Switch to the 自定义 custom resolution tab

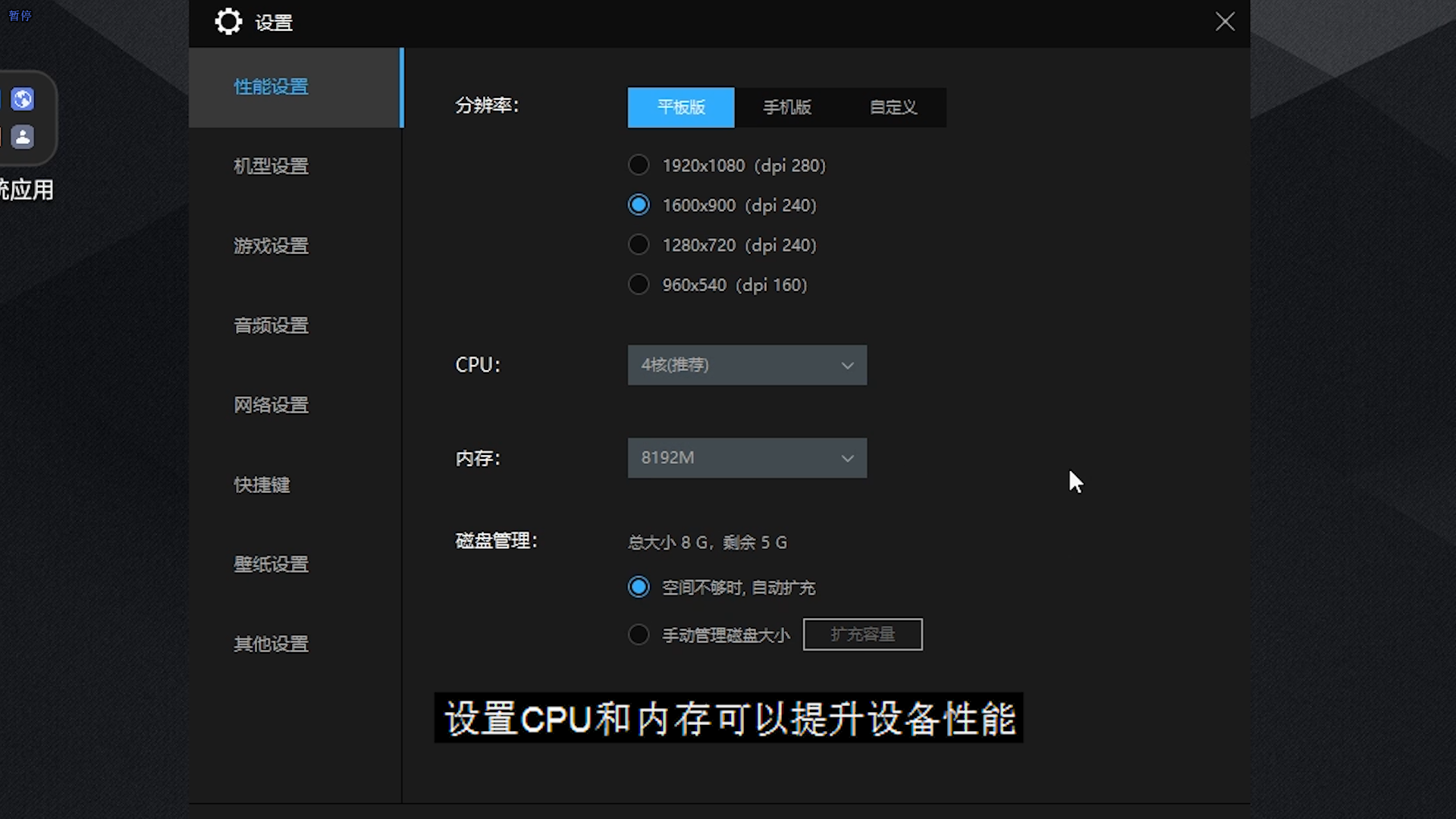tap(893, 108)
